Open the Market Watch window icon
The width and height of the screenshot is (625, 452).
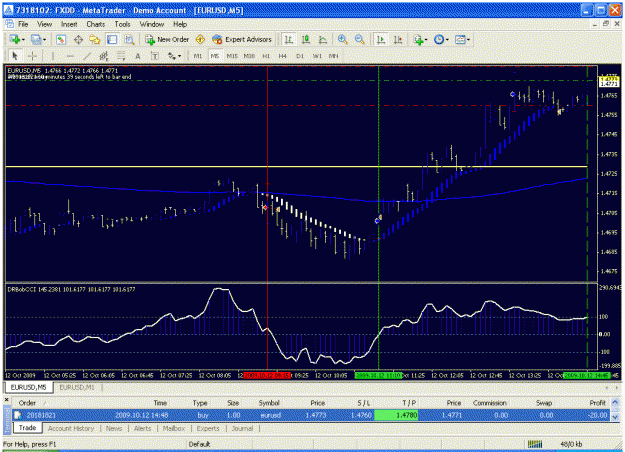61,39
